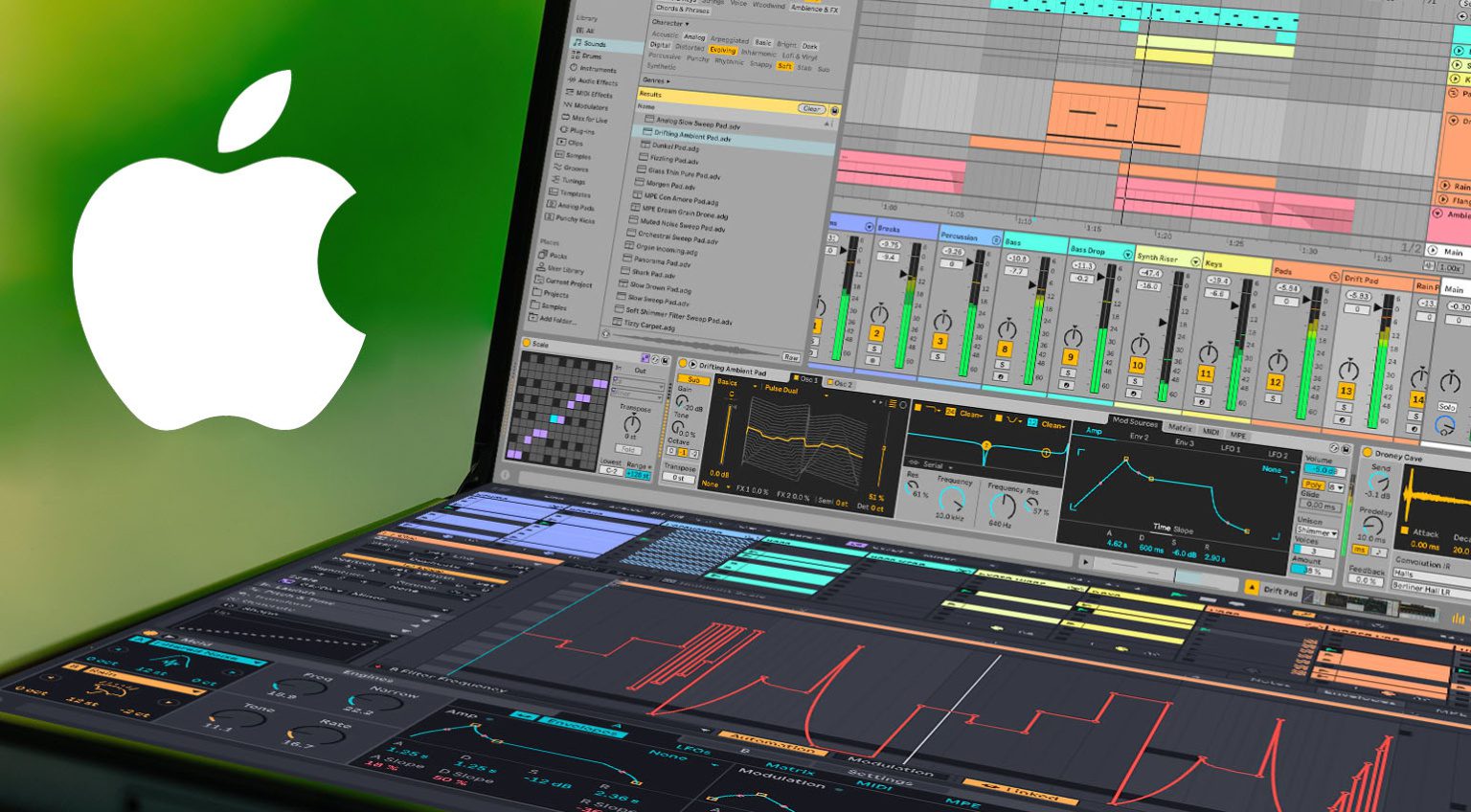Viewport: 1471px width, 812px height.
Task: Expand the Genres filter section
Action: [x=656, y=81]
